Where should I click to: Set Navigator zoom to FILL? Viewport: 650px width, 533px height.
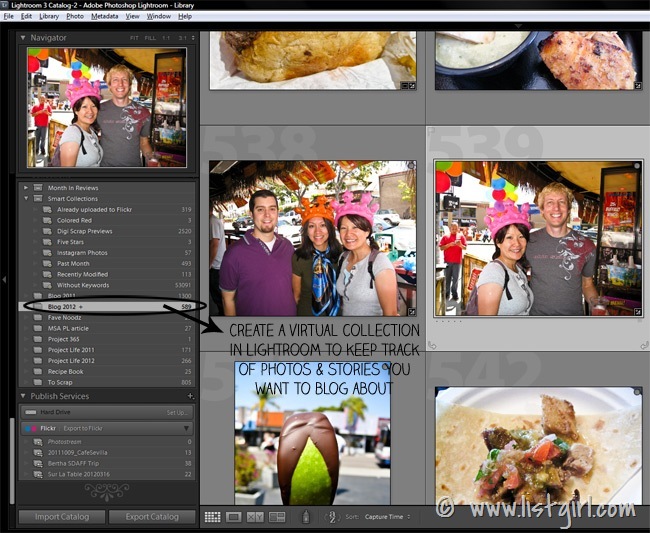150,38
